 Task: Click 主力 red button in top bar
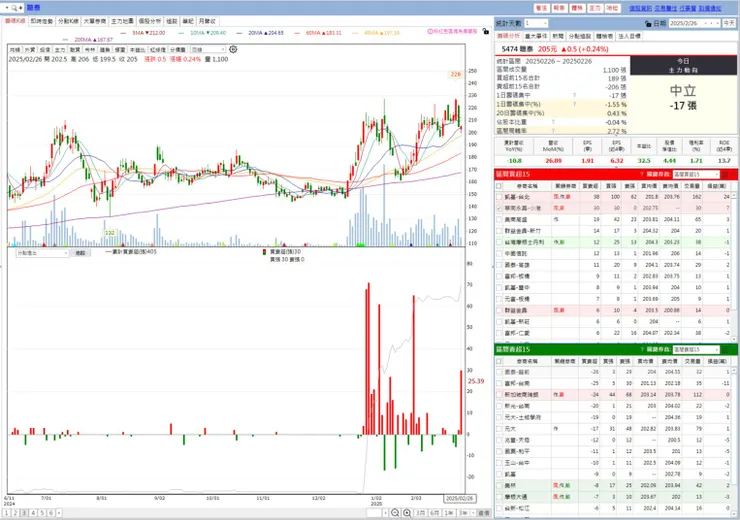595,8
